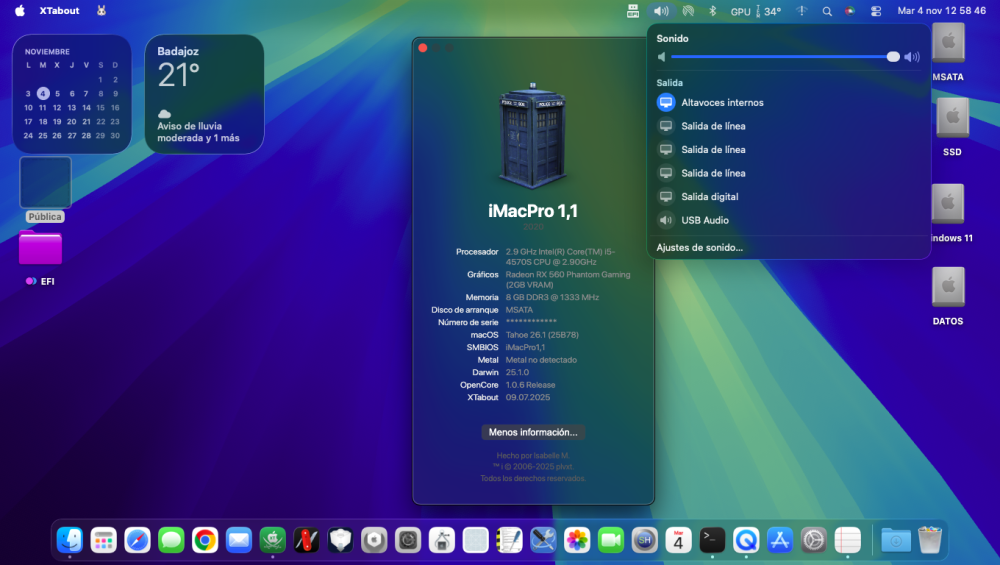Click the Tahoe 26.1 (25B78) macOS value
The width and height of the screenshot is (1000, 565).
pos(542,335)
